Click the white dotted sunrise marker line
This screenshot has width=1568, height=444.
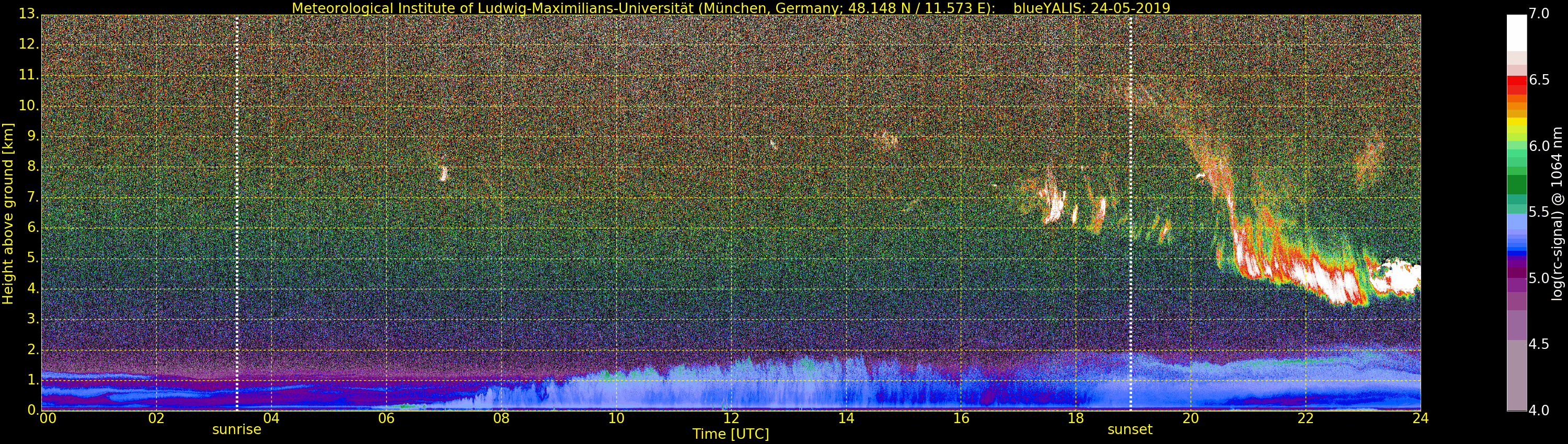(x=237, y=212)
